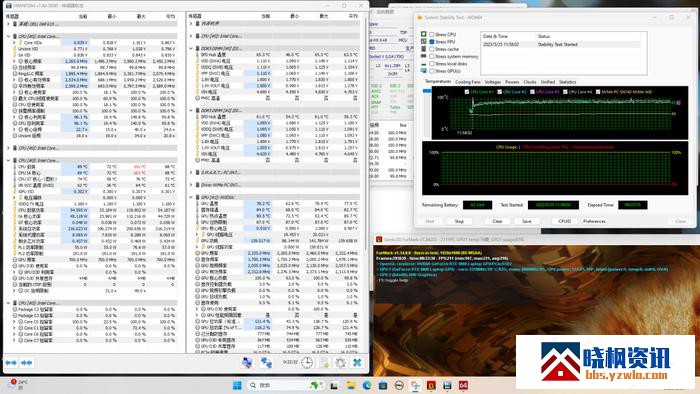Open HWiNFO sensor settings gear icon
This screenshot has height=394, width=700.
pos(340,362)
